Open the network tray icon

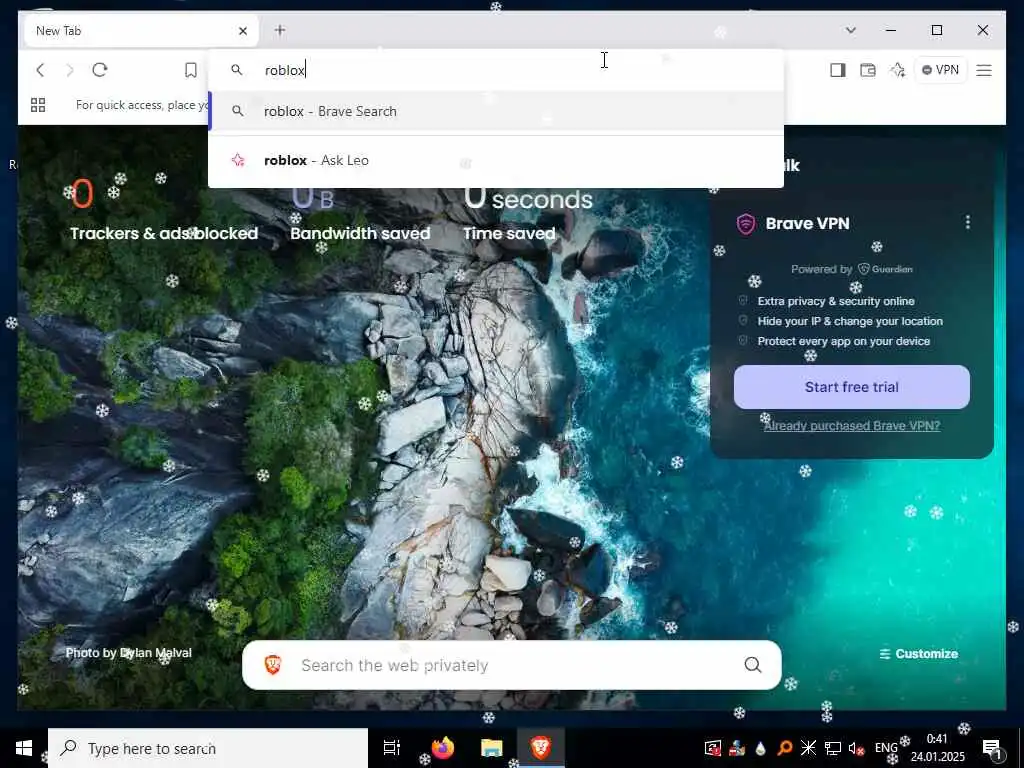pyautogui.click(x=833, y=748)
